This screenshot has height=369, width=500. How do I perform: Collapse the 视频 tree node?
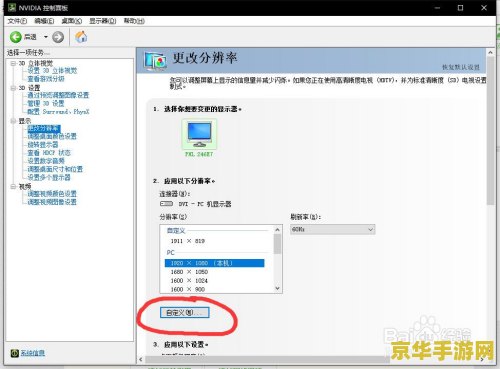pos(13,186)
